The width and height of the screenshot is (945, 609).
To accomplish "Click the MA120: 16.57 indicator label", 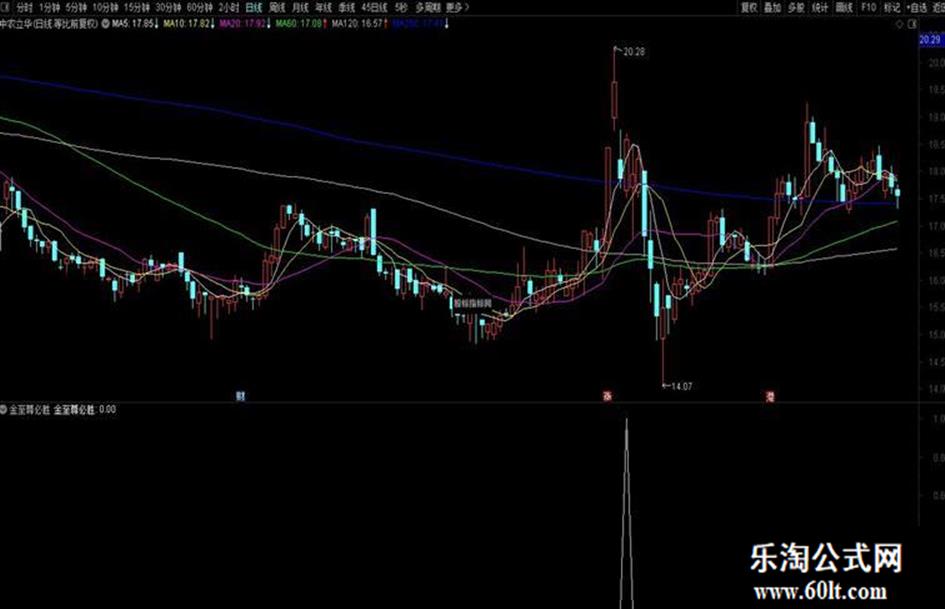I will pyautogui.click(x=359, y=24).
